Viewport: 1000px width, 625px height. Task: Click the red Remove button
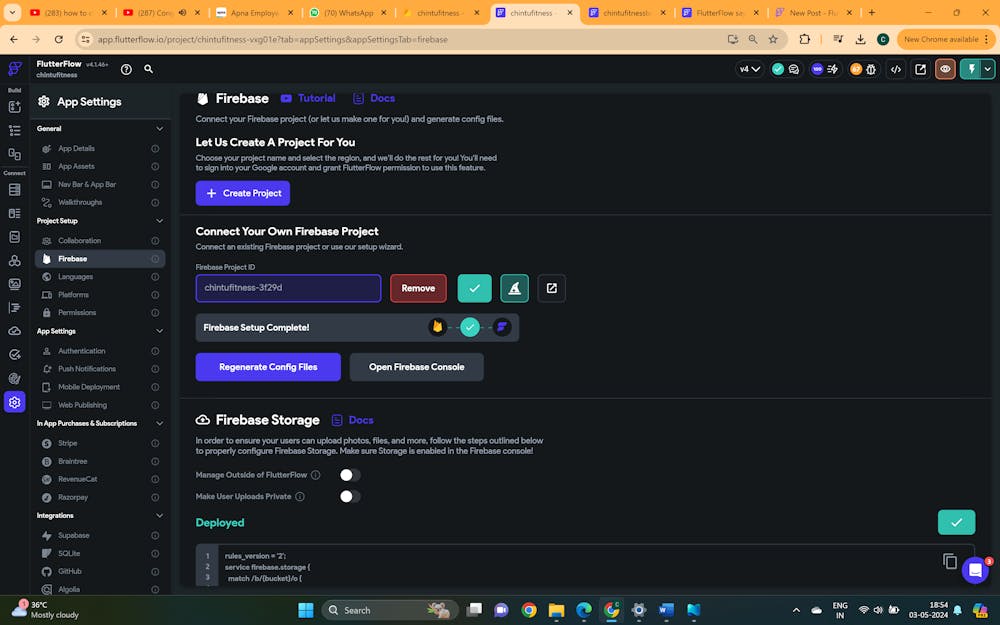[418, 288]
